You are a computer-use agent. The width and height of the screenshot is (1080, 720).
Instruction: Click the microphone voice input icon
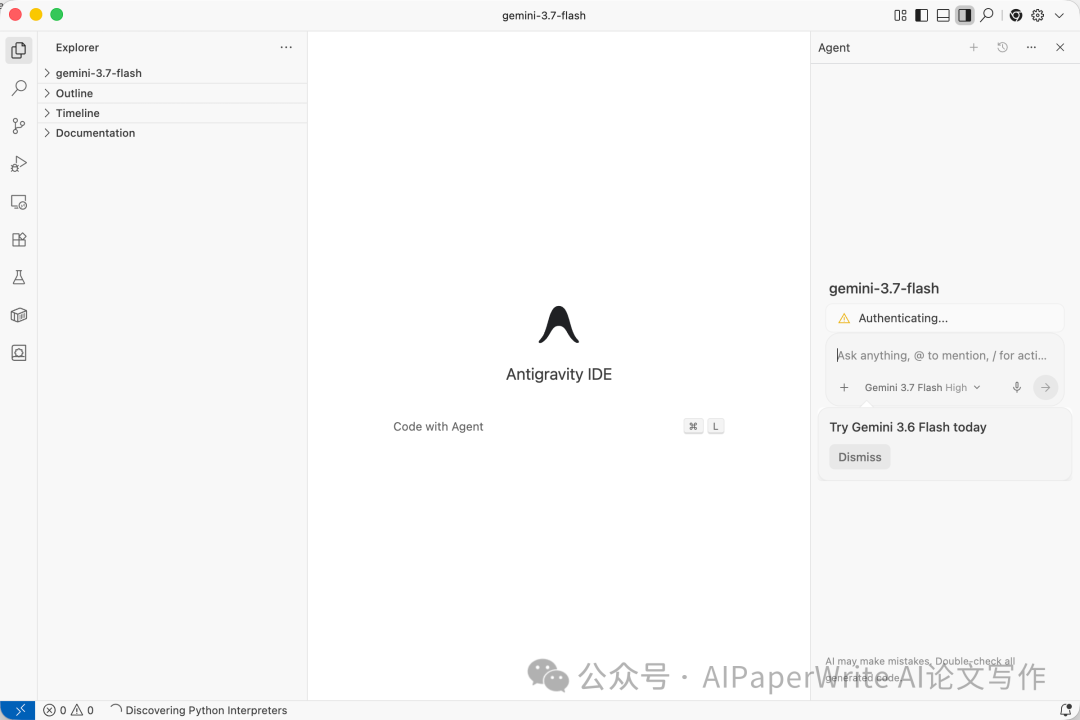point(1017,387)
